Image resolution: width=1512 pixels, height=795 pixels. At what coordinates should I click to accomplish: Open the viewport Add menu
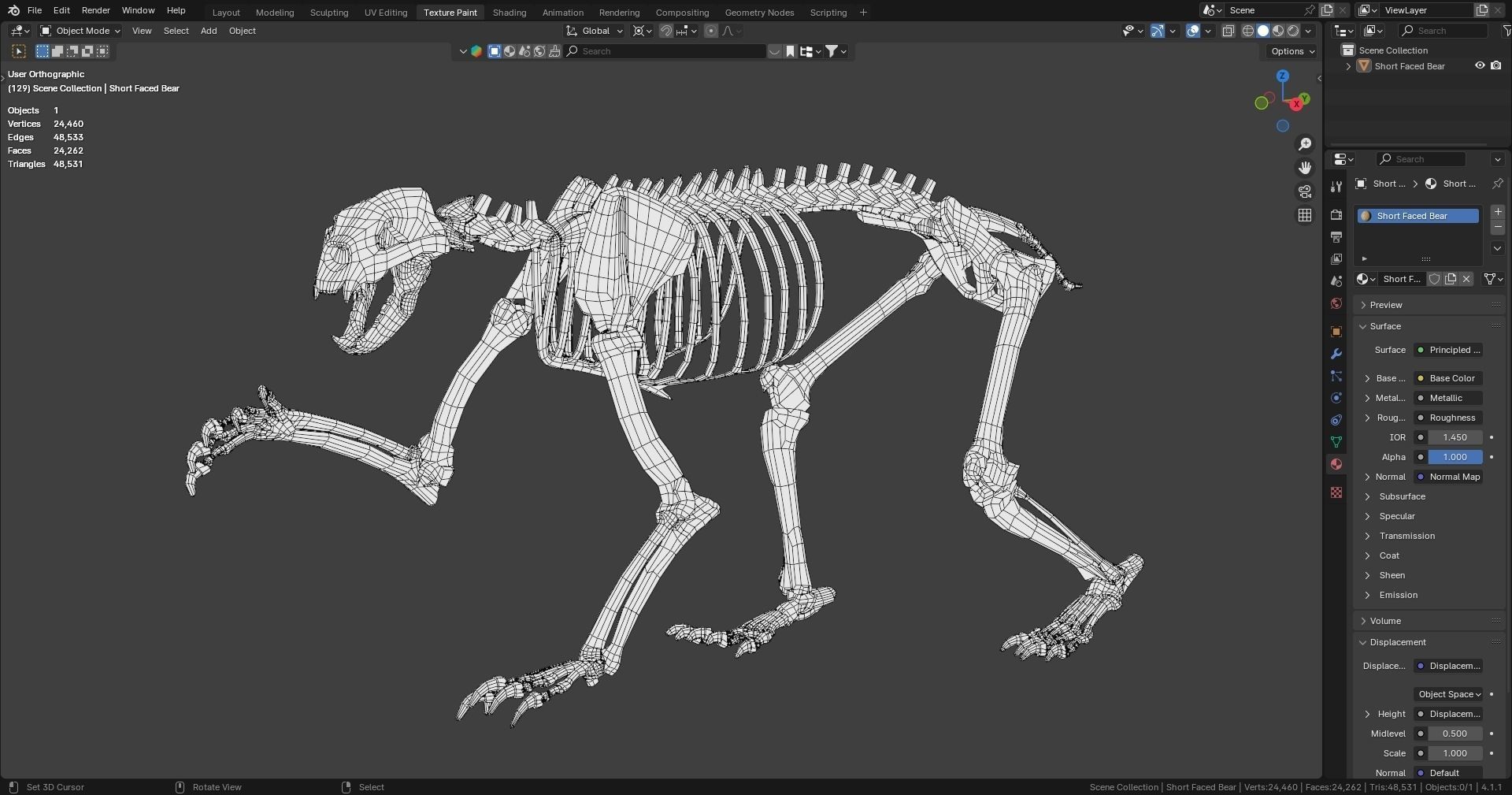click(209, 31)
